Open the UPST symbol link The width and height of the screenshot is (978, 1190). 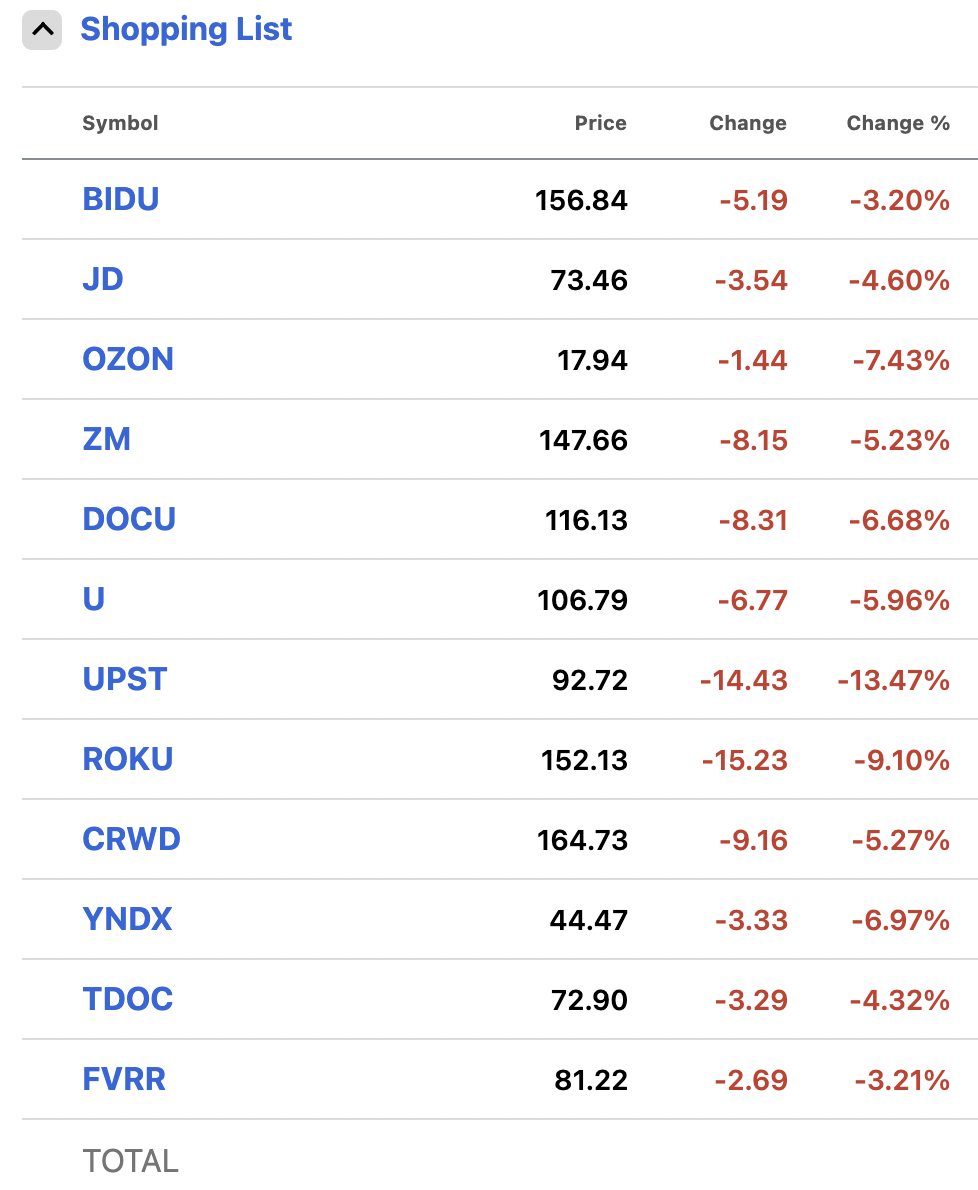point(124,679)
